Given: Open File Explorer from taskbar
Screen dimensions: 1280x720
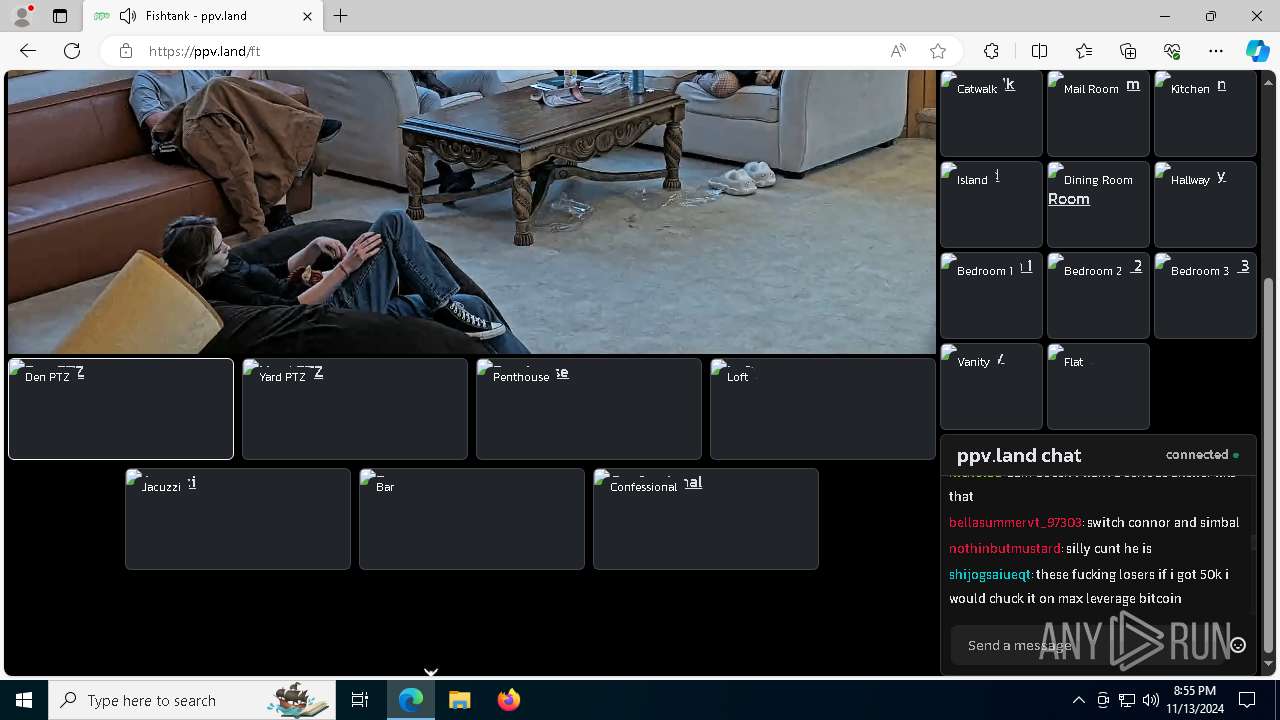Looking at the screenshot, I should pyautogui.click(x=459, y=700).
